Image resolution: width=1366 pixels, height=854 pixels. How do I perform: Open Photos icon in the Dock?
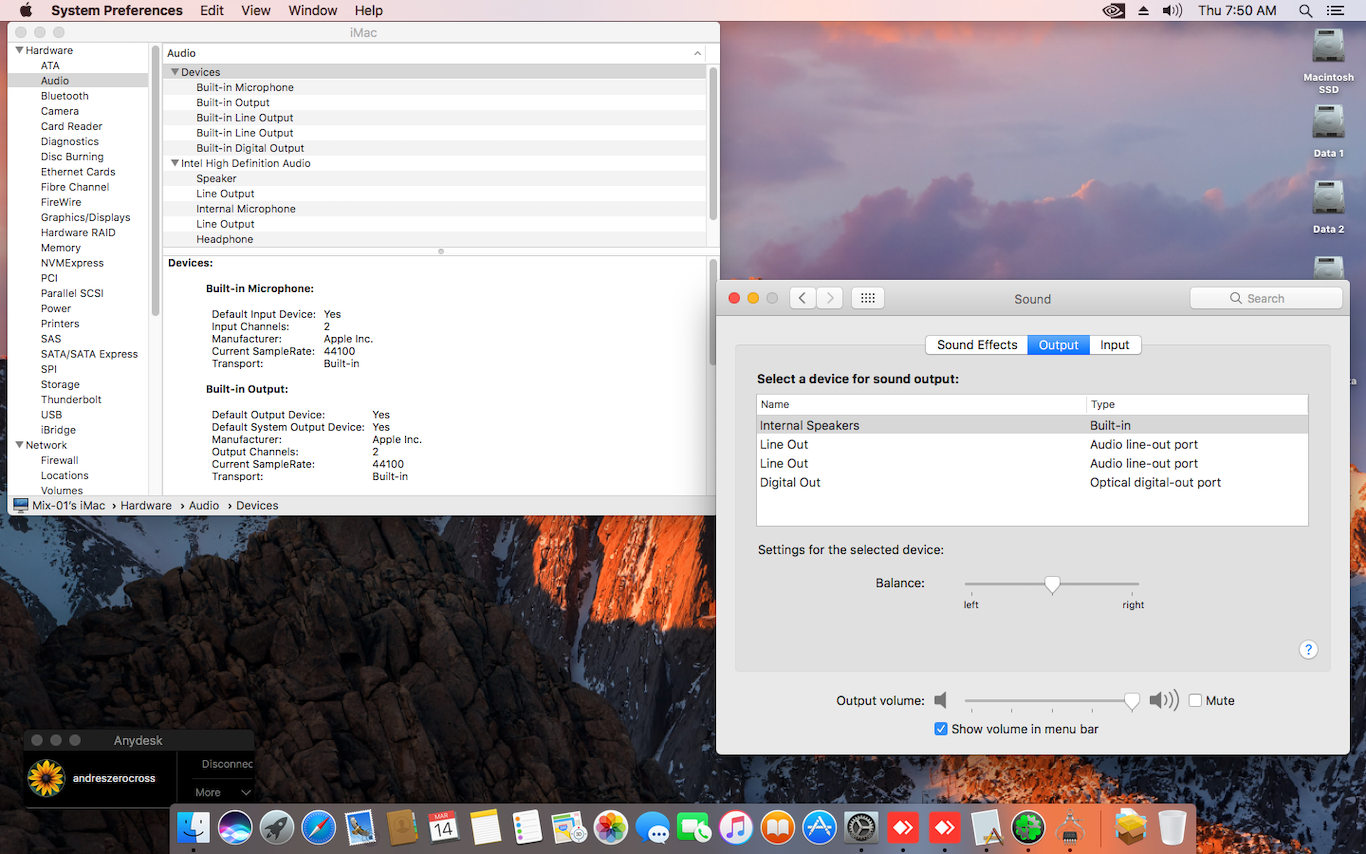pyautogui.click(x=610, y=827)
